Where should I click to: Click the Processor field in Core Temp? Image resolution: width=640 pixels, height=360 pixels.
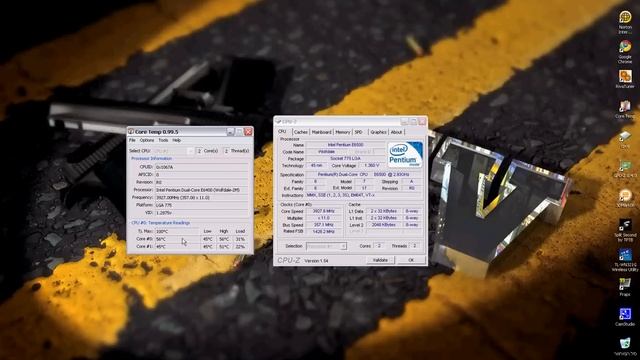tap(202, 190)
